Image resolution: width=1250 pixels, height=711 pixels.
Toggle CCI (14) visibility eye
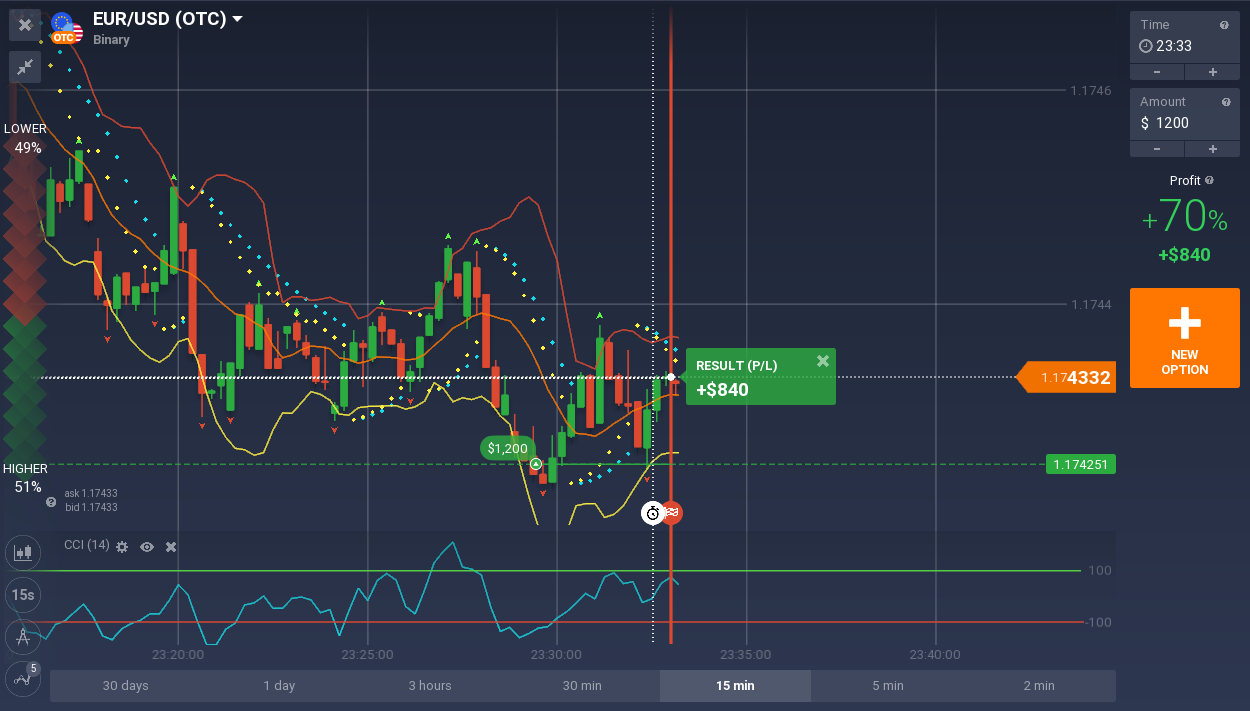pos(147,547)
